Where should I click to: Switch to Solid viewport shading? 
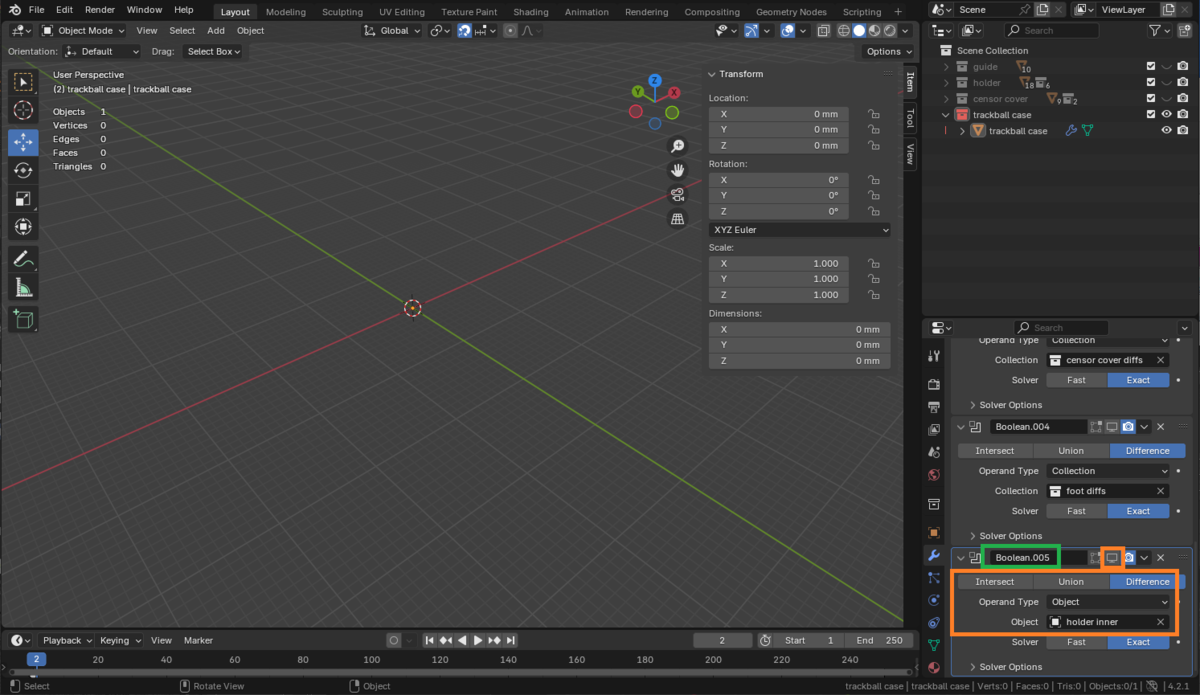tap(859, 30)
